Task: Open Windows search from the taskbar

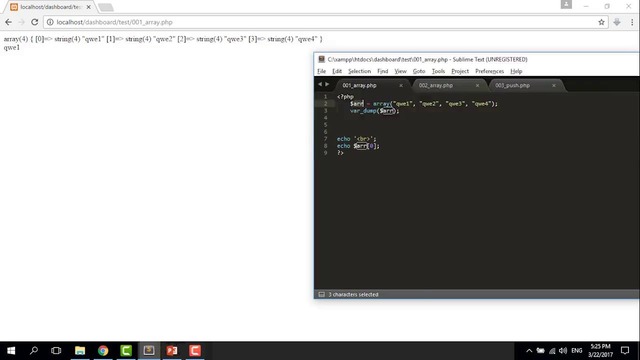Action: [x=34, y=351]
